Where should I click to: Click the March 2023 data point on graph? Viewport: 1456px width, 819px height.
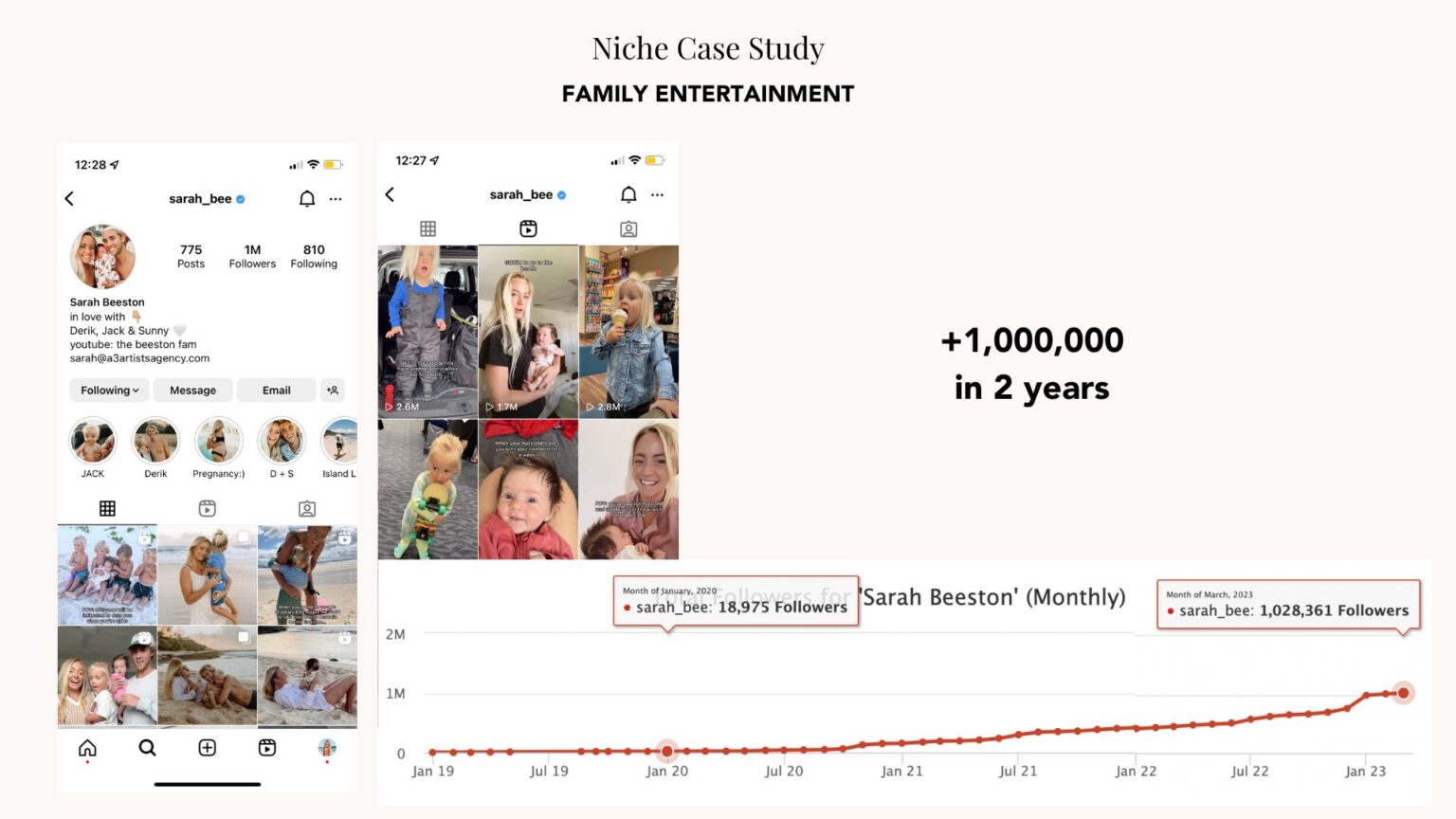tap(1403, 693)
